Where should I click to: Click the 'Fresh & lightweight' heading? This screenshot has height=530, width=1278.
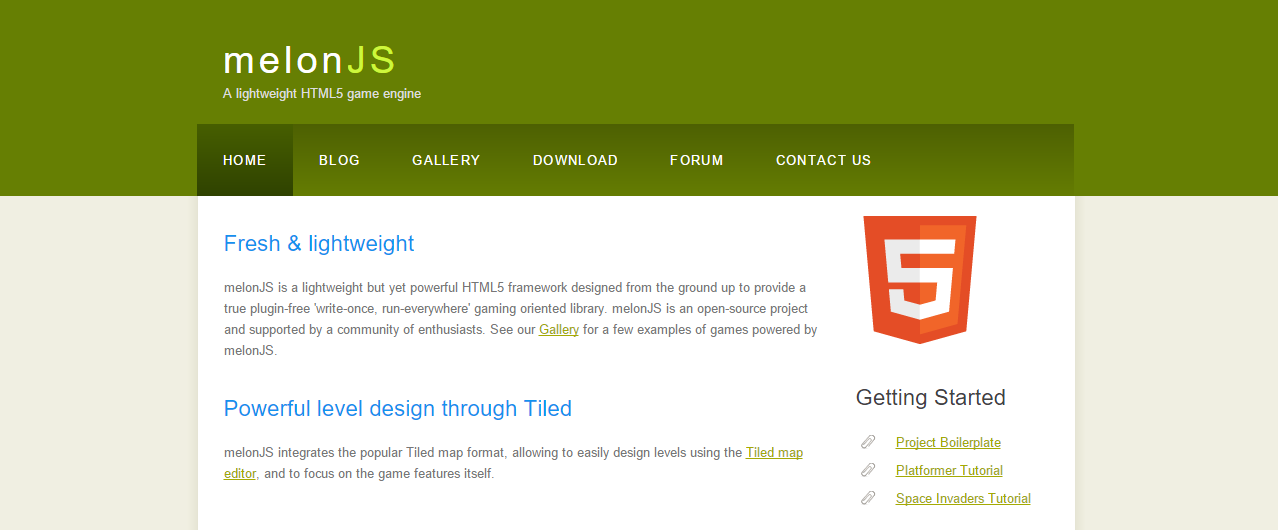pos(319,244)
